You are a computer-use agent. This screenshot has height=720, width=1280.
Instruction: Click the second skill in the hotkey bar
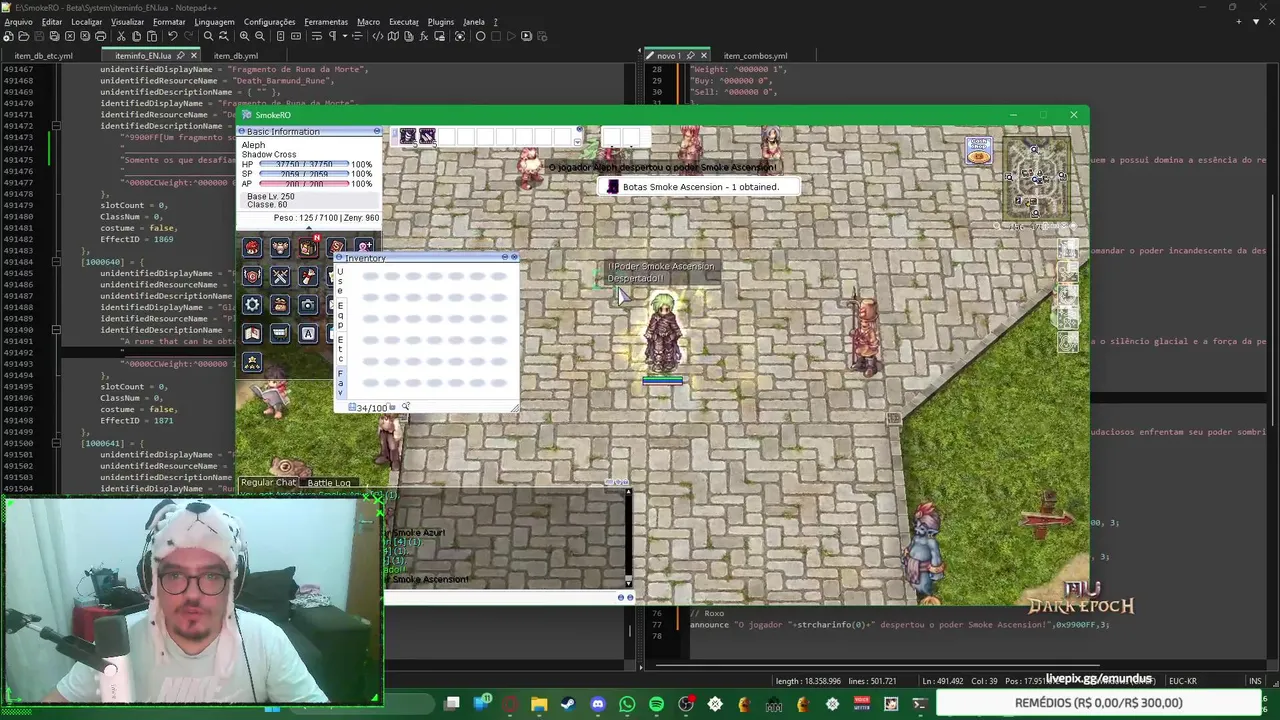tap(427, 136)
